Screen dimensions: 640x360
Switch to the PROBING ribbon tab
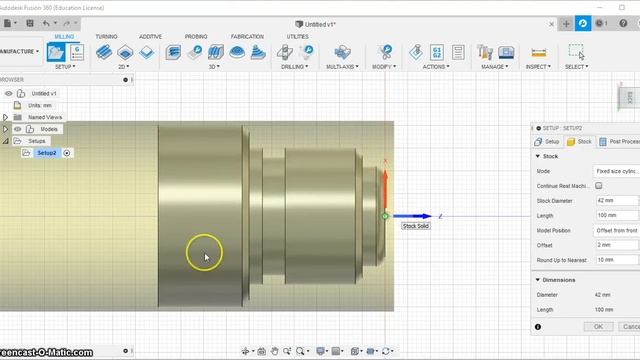click(196, 36)
